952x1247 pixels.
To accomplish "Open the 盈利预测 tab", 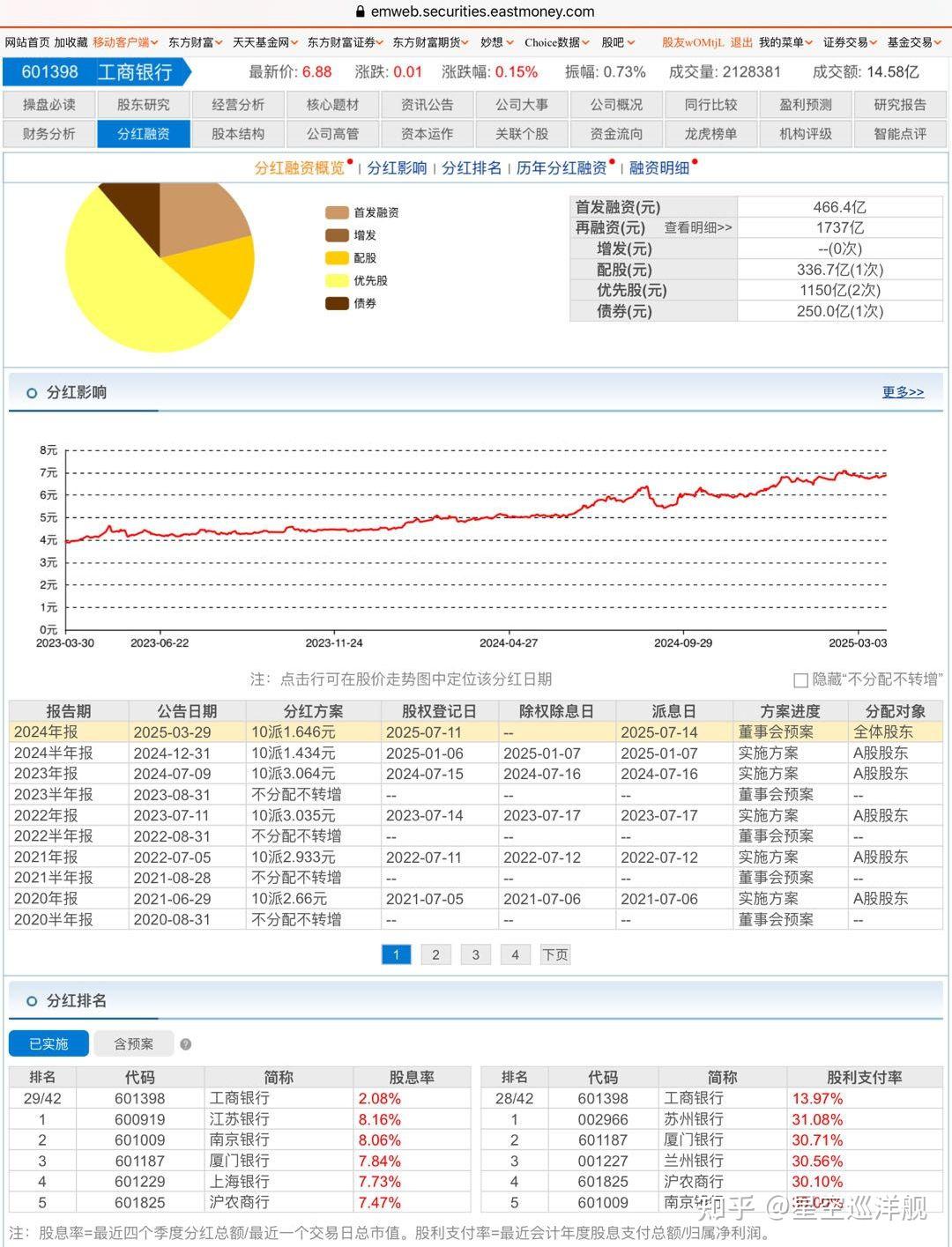I will pyautogui.click(x=806, y=105).
